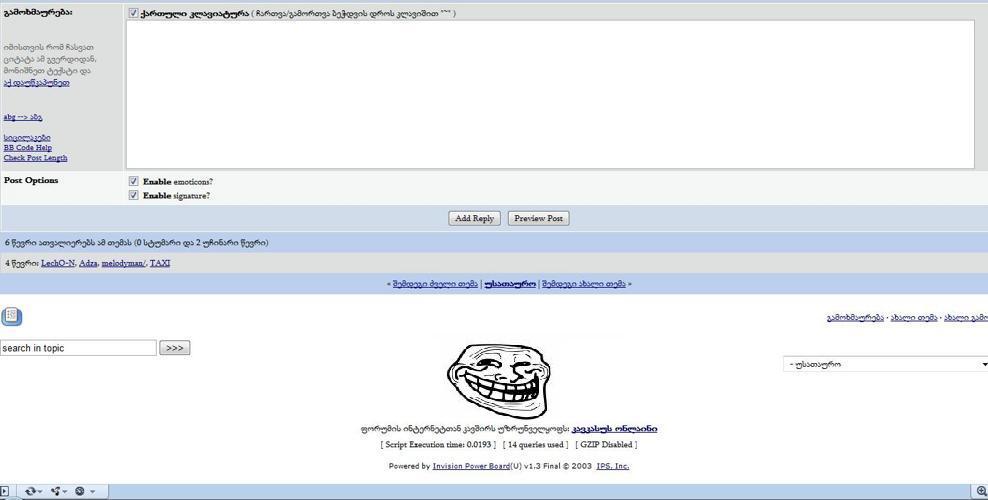Open the dropdown arrow next to sync icon
Viewport: 988px width, 500px height.
(x=40, y=491)
